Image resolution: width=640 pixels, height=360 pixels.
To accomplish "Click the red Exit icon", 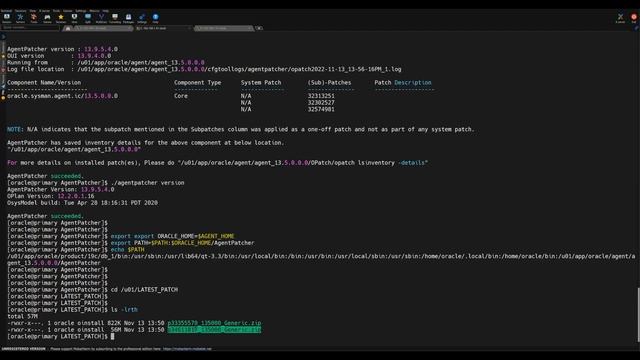I will coord(634,18).
